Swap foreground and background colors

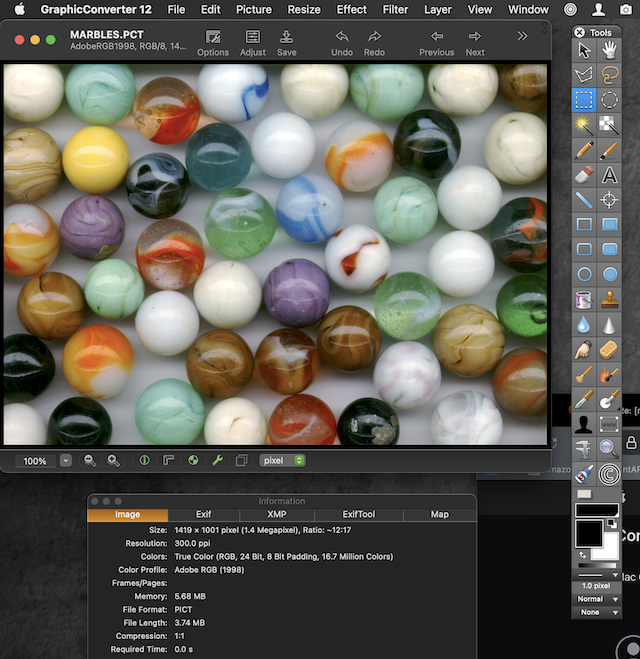point(582,553)
